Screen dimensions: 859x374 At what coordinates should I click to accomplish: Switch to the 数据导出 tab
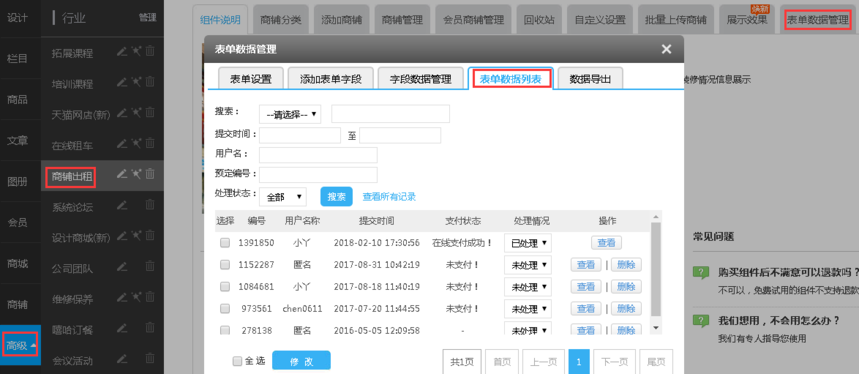pyautogui.click(x=589, y=79)
